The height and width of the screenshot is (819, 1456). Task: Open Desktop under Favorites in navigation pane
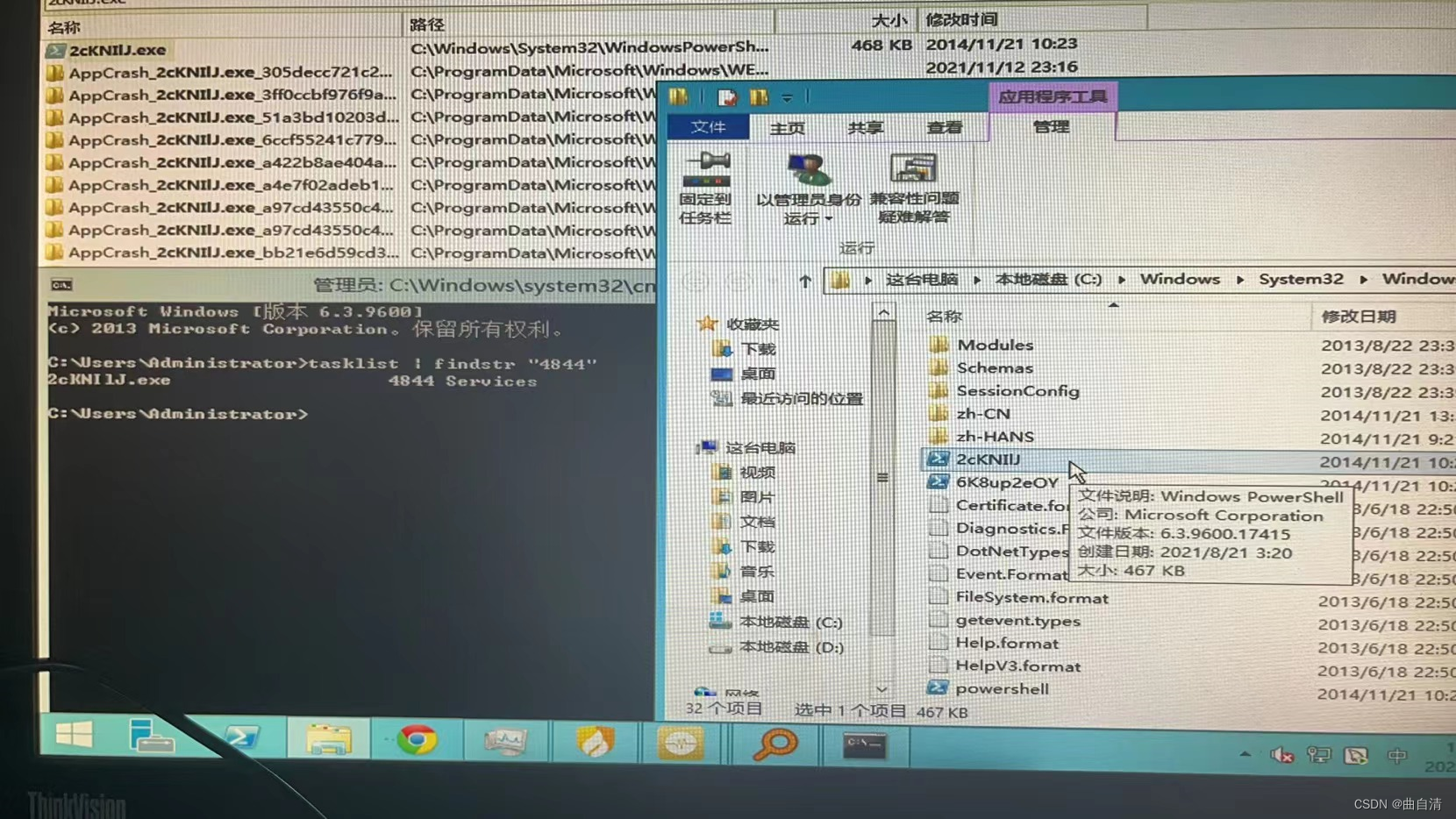tap(744, 374)
